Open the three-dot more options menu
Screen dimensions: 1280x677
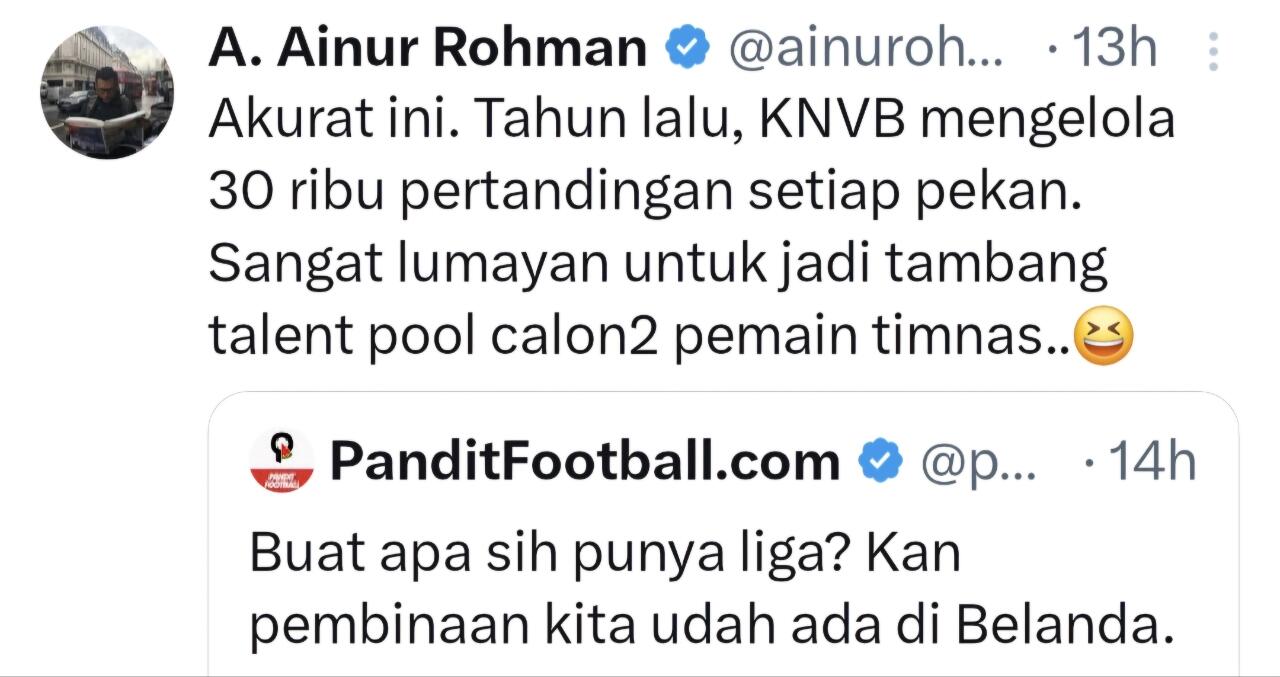coord(1213,50)
